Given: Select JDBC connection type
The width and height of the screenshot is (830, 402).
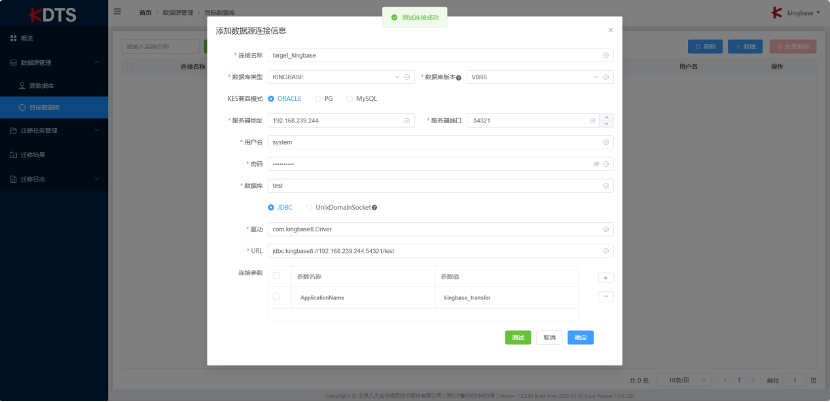Looking at the screenshot, I should click(x=280, y=208).
